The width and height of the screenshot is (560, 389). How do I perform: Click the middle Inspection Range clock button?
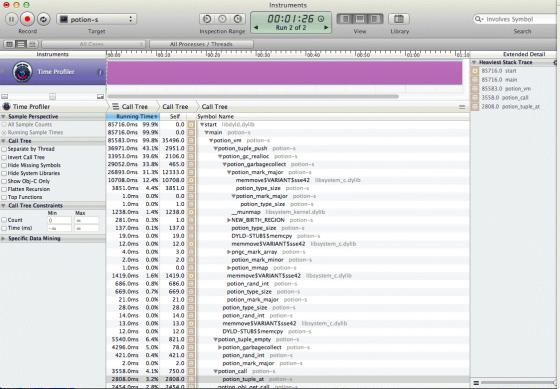pyautogui.click(x=222, y=19)
